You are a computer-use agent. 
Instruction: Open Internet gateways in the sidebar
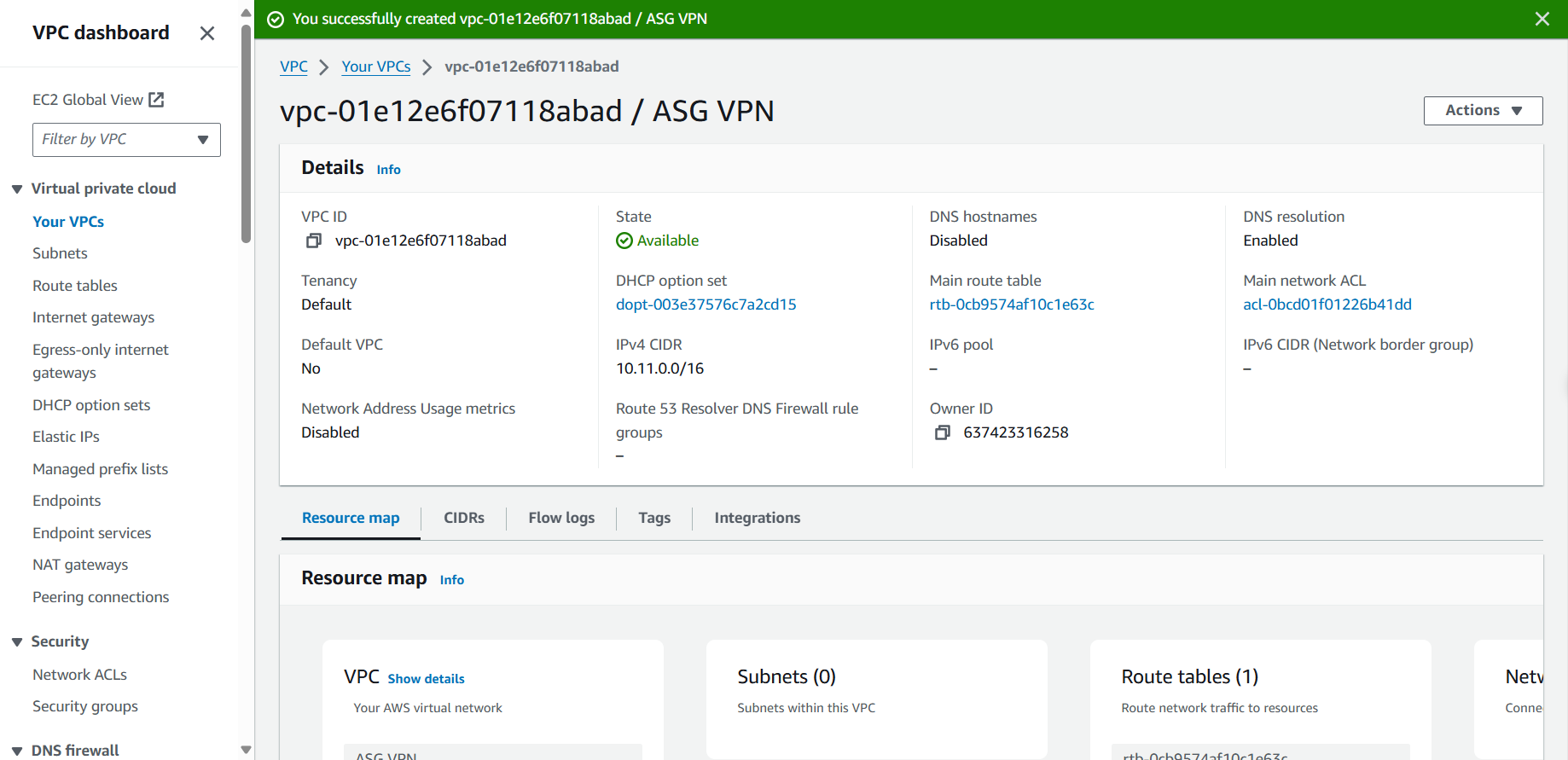94,317
